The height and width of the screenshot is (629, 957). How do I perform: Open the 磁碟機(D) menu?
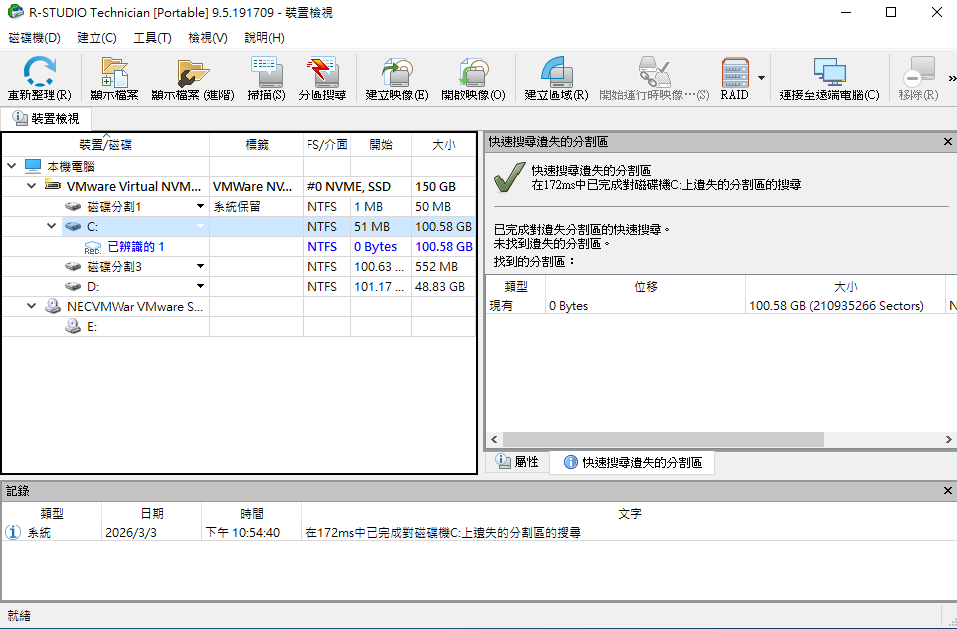[34, 38]
